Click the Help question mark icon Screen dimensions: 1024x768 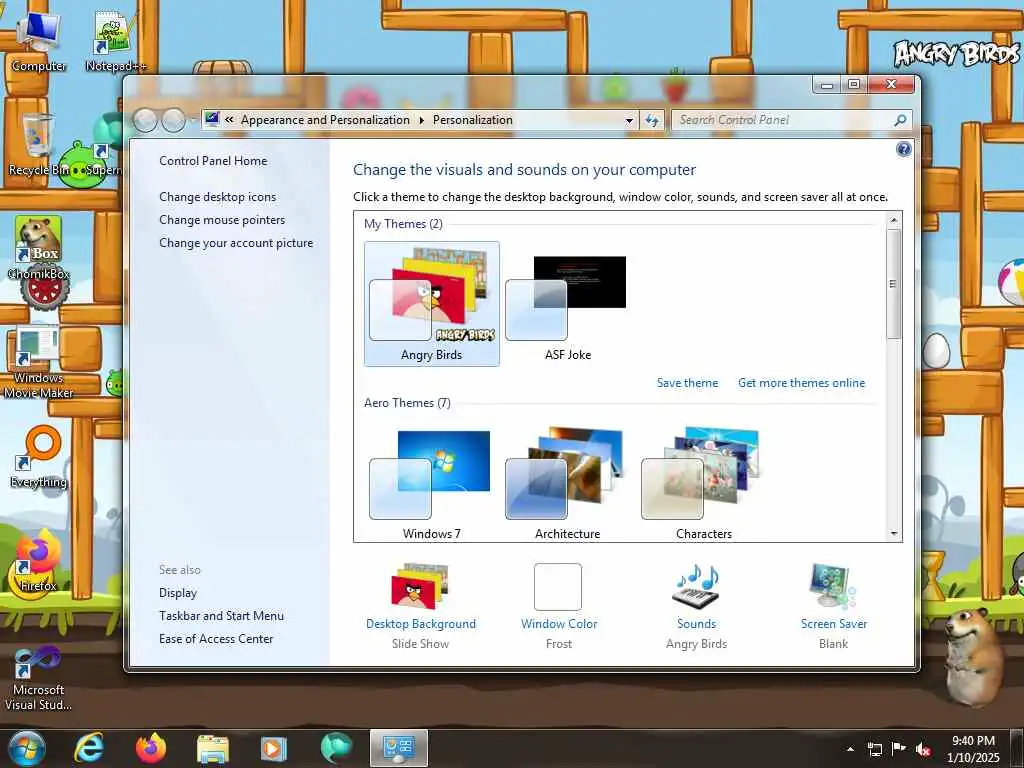point(903,150)
